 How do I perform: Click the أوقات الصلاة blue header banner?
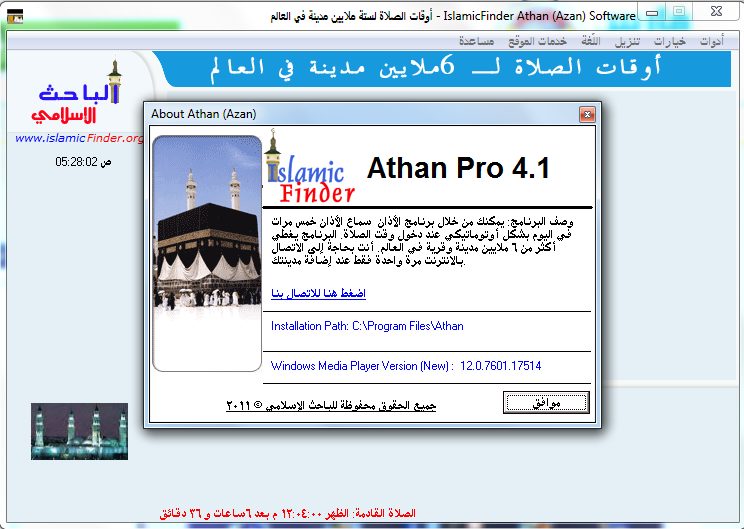pos(441,69)
